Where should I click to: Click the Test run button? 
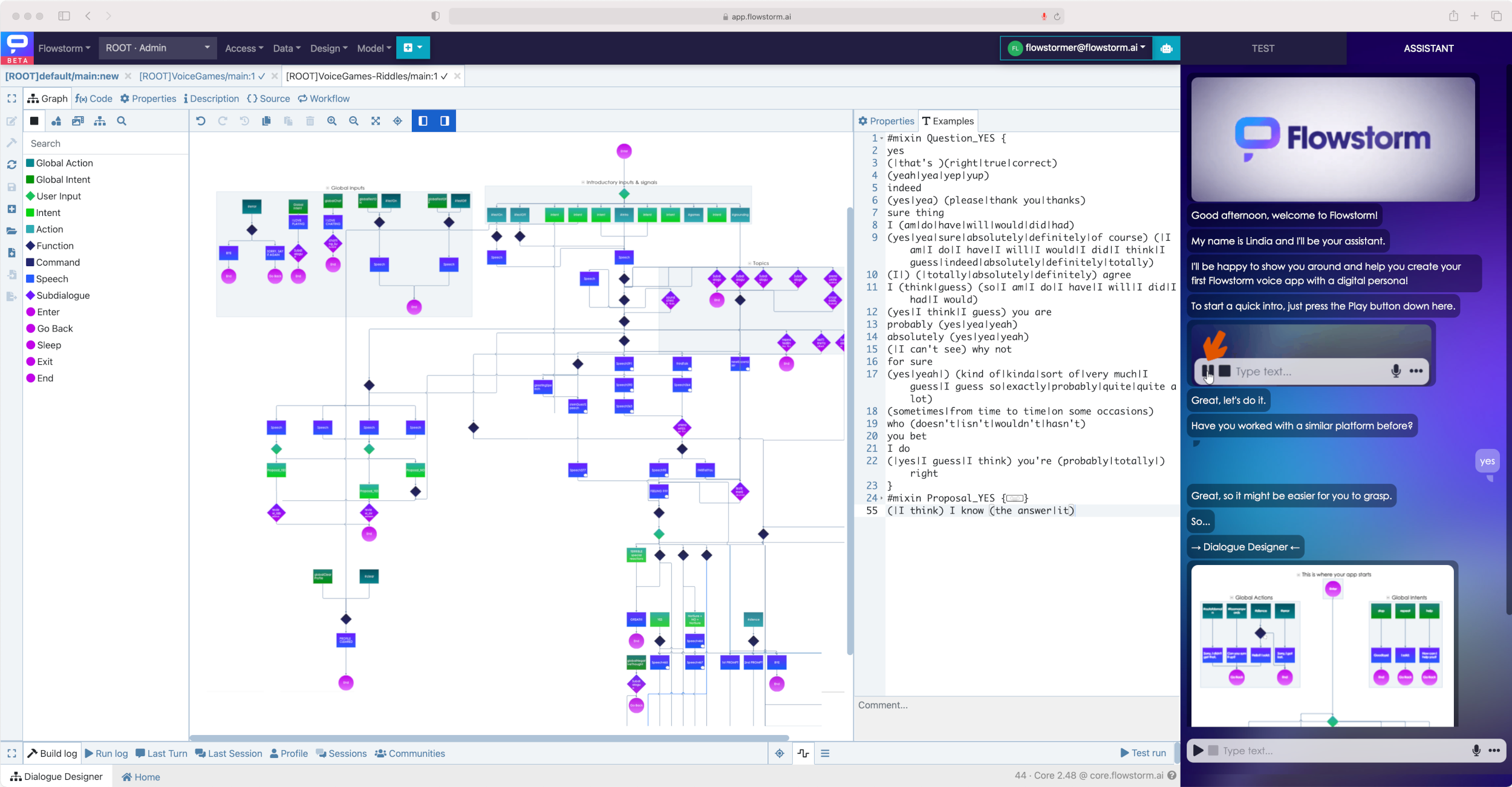point(1143,753)
